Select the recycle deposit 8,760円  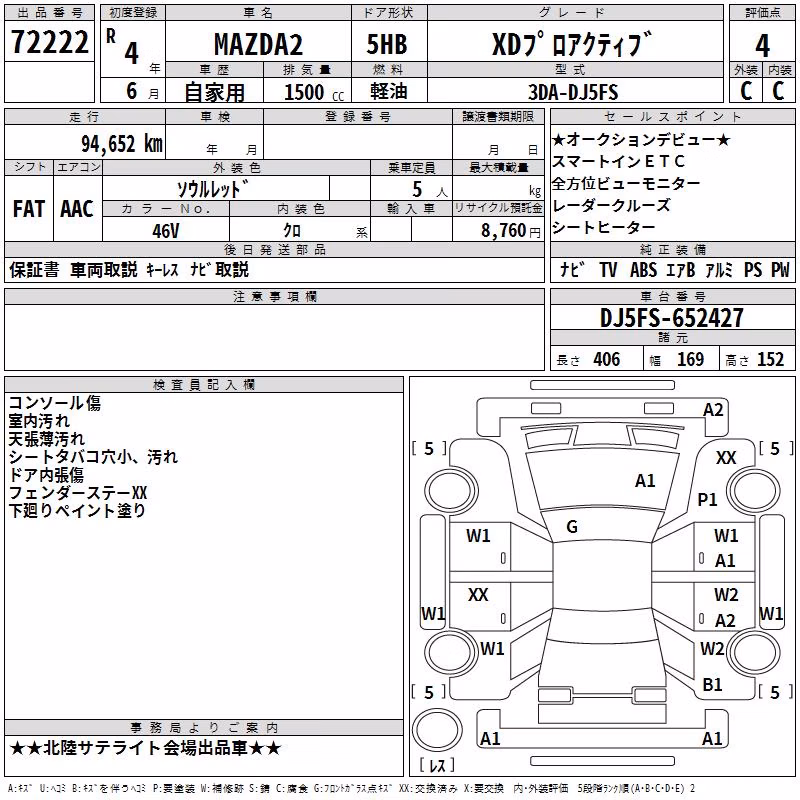point(510,231)
